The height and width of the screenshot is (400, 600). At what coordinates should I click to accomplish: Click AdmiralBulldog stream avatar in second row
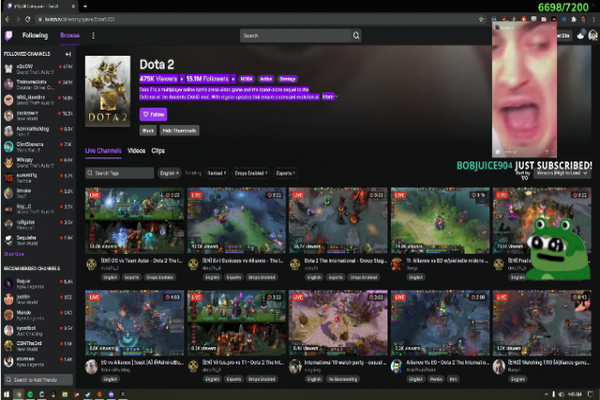tap(91, 367)
